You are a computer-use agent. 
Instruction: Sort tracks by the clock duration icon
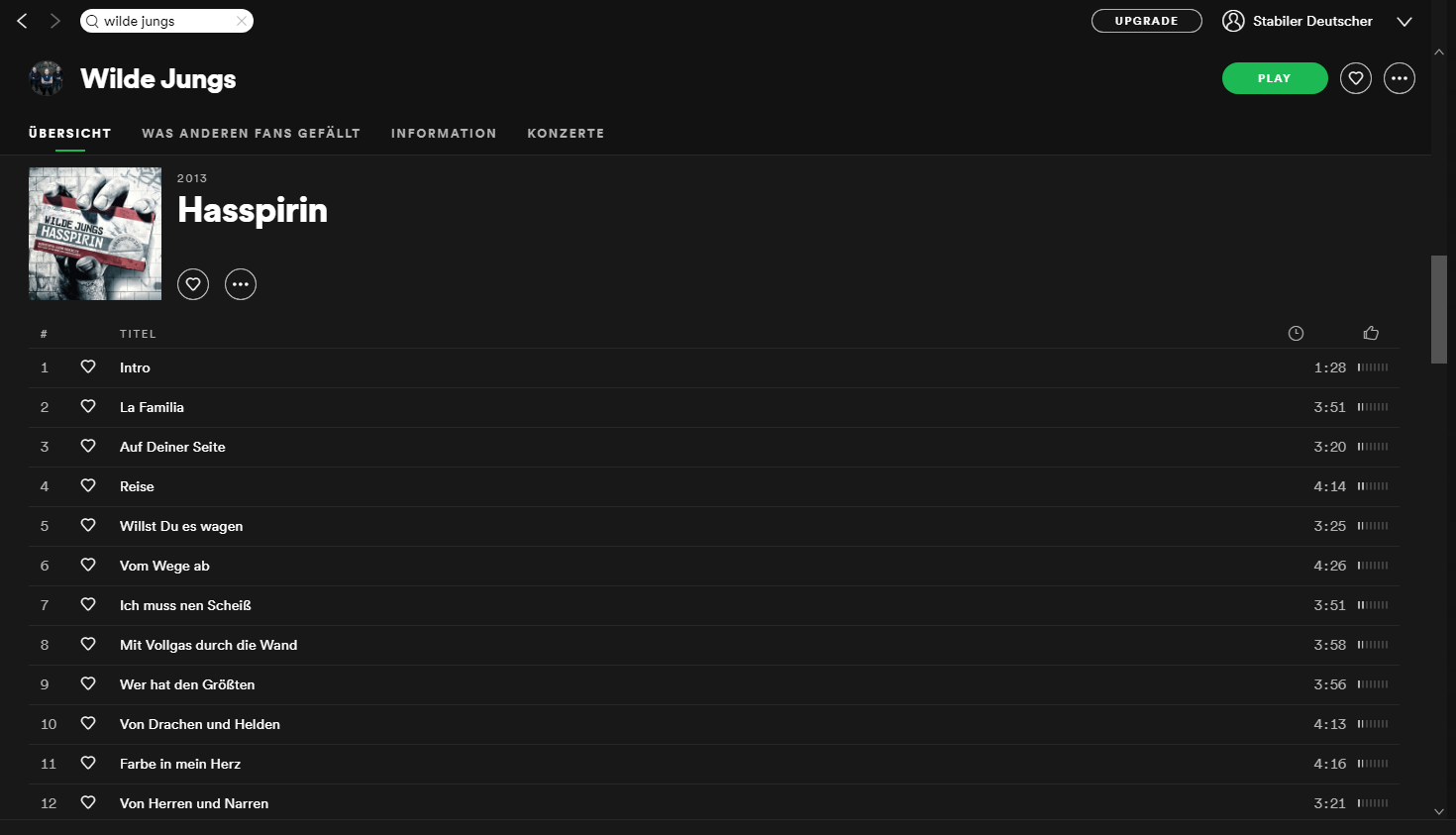pos(1296,334)
